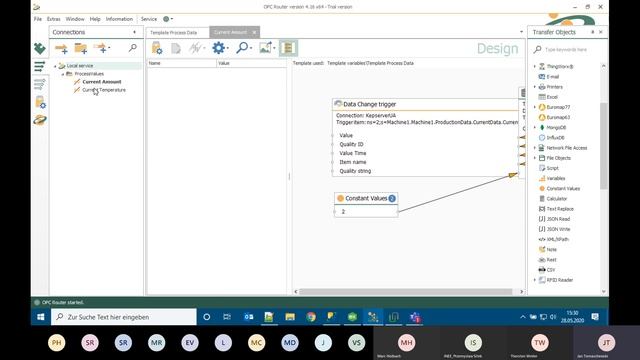Image resolution: width=640 pixels, height=360 pixels.
Task: Click the E-mail transfer object icon
Action: (x=542, y=77)
